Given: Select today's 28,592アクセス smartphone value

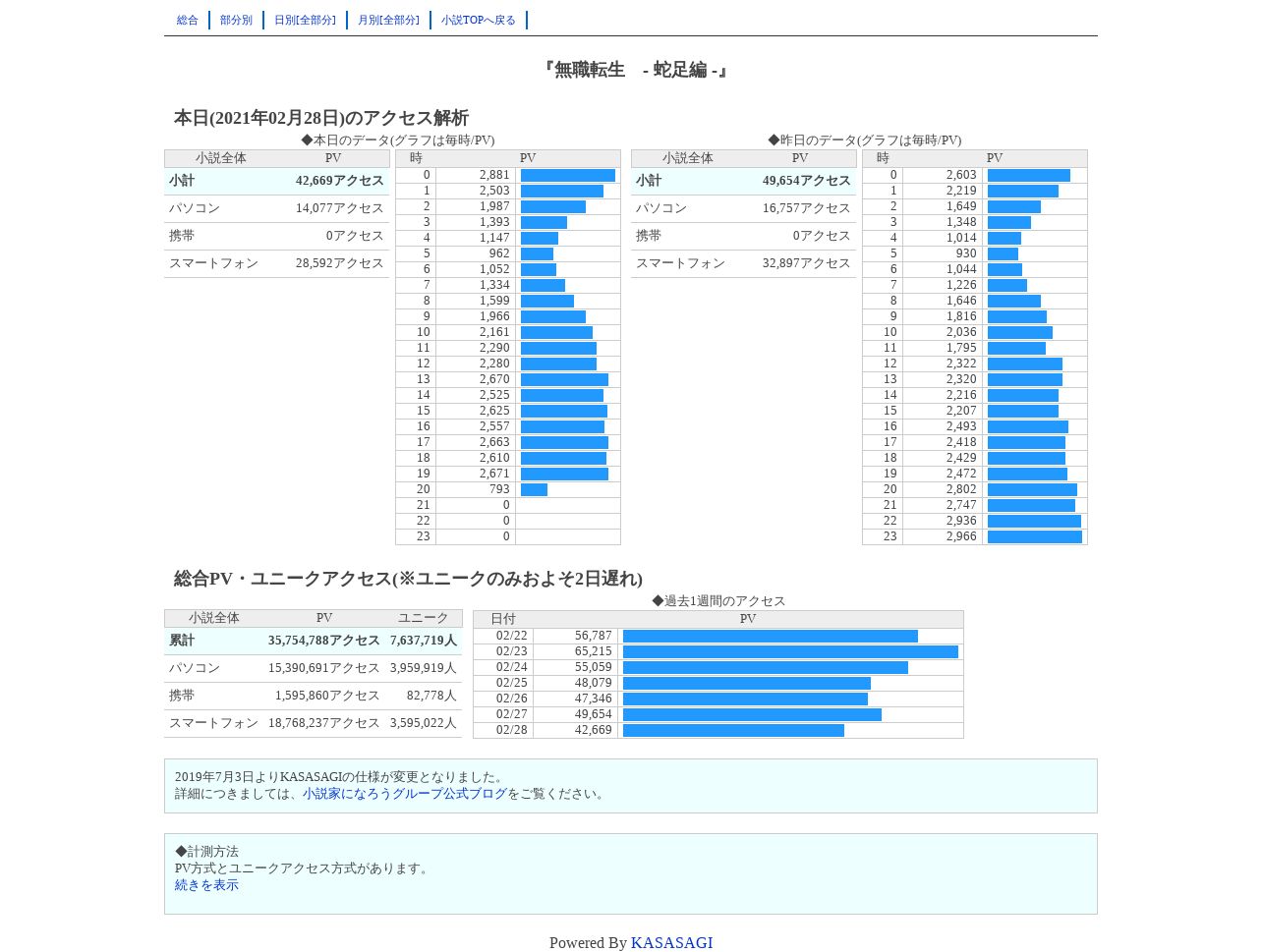Looking at the screenshot, I should (340, 263).
